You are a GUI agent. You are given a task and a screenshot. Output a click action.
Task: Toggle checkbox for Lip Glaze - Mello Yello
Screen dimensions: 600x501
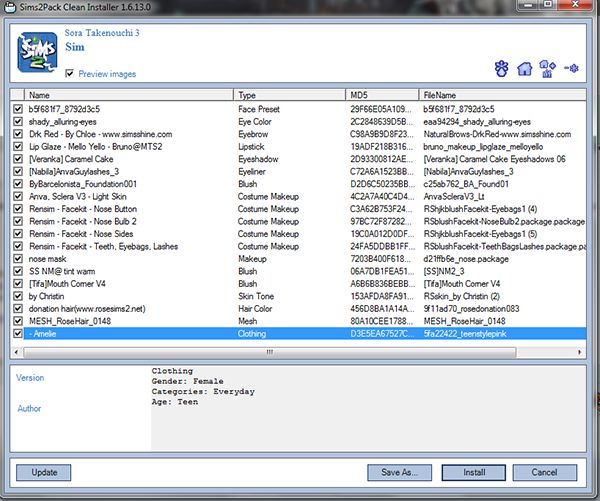[x=18, y=147]
